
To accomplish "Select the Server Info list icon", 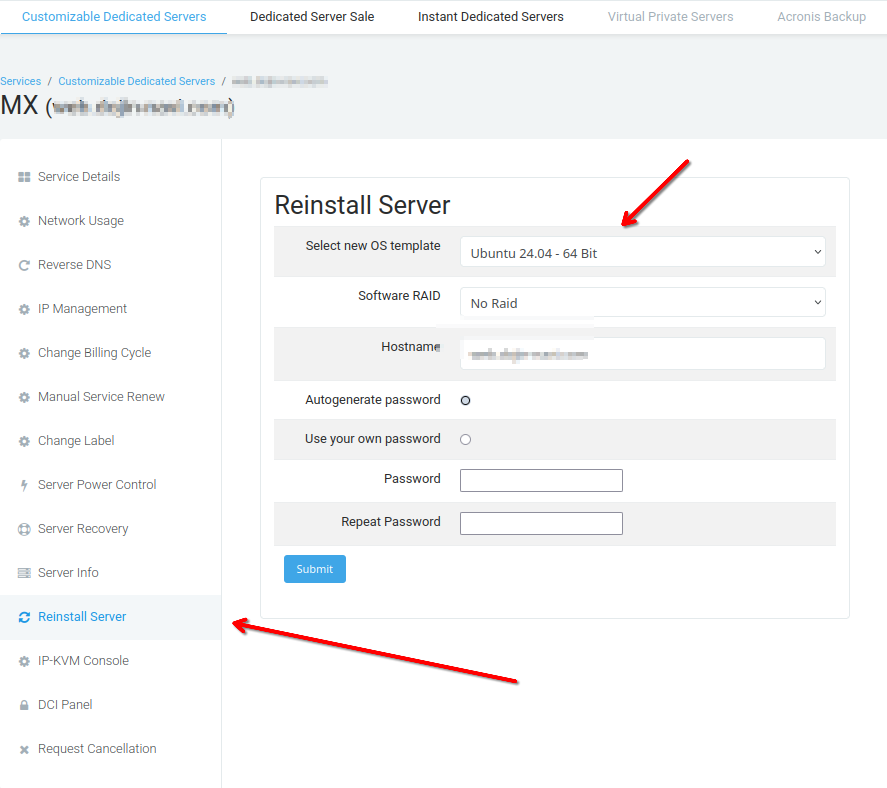I will (24, 572).
